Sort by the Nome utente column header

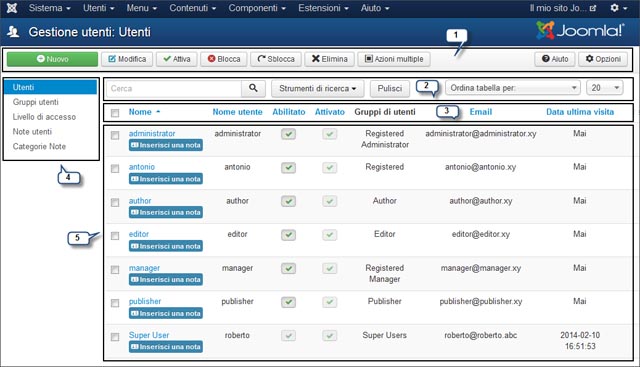click(237, 112)
